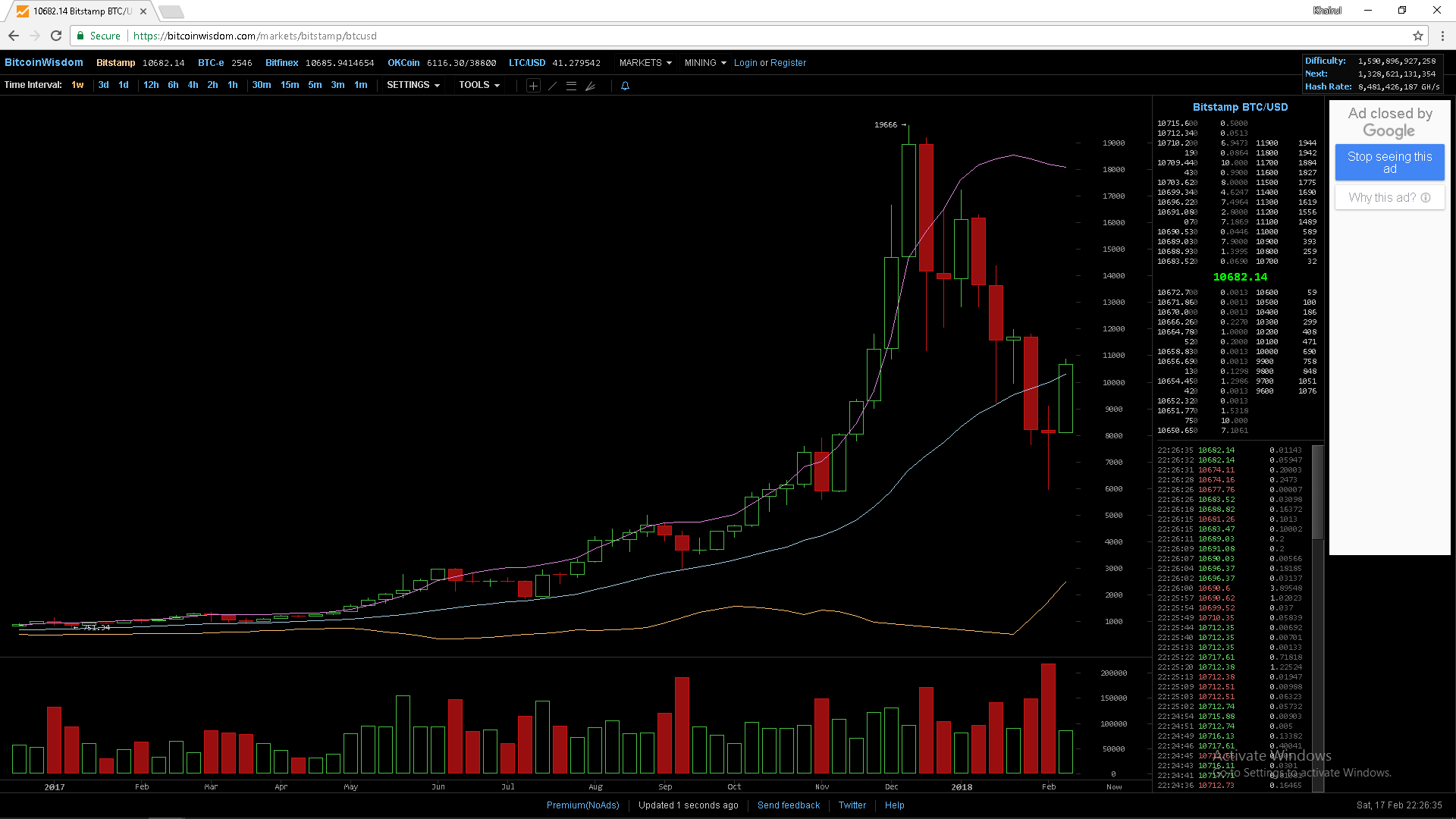Reload the page with browser refresh
The width and height of the screenshot is (1456, 819).
[56, 36]
